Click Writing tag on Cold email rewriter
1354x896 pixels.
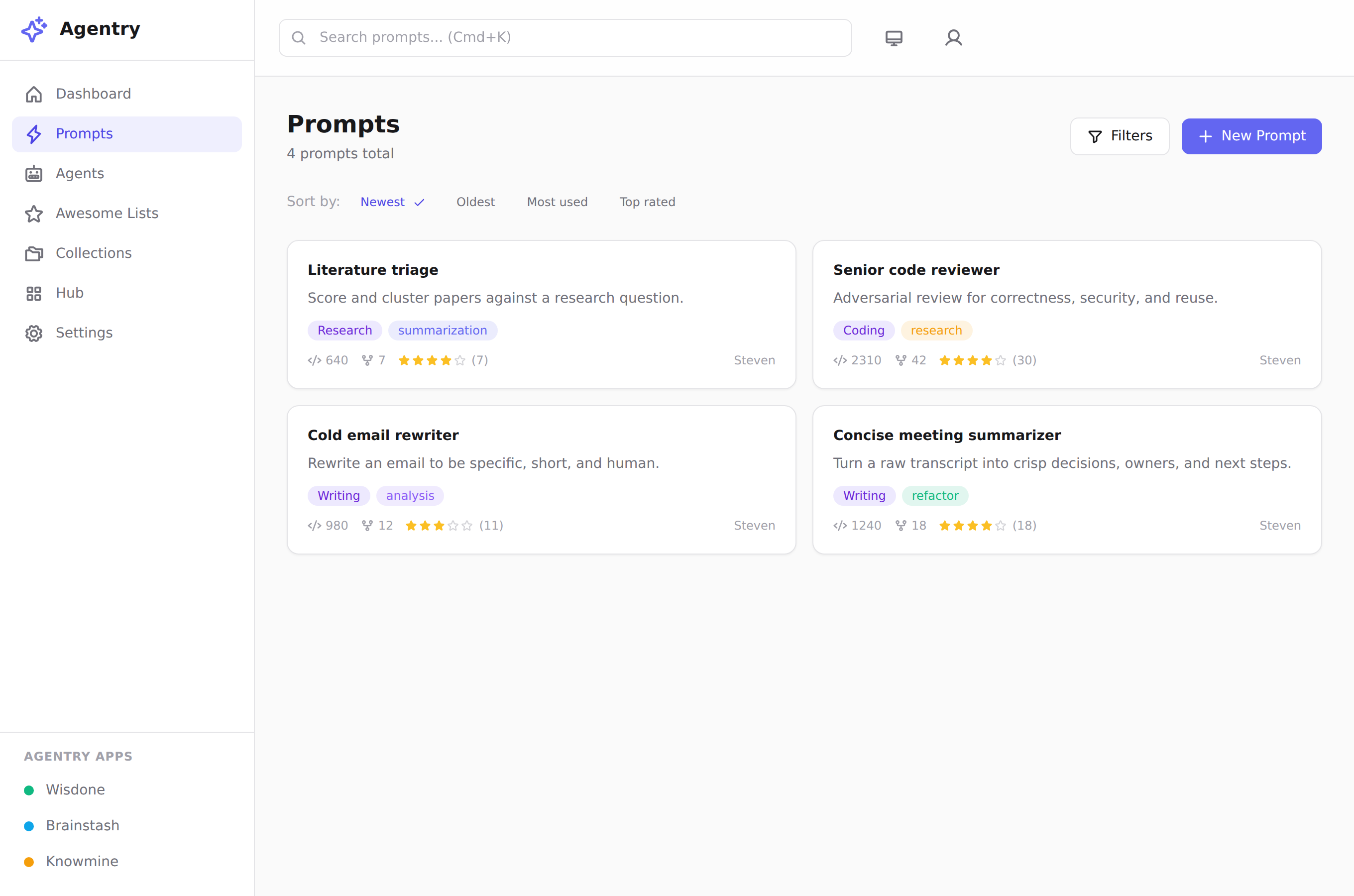pos(339,495)
